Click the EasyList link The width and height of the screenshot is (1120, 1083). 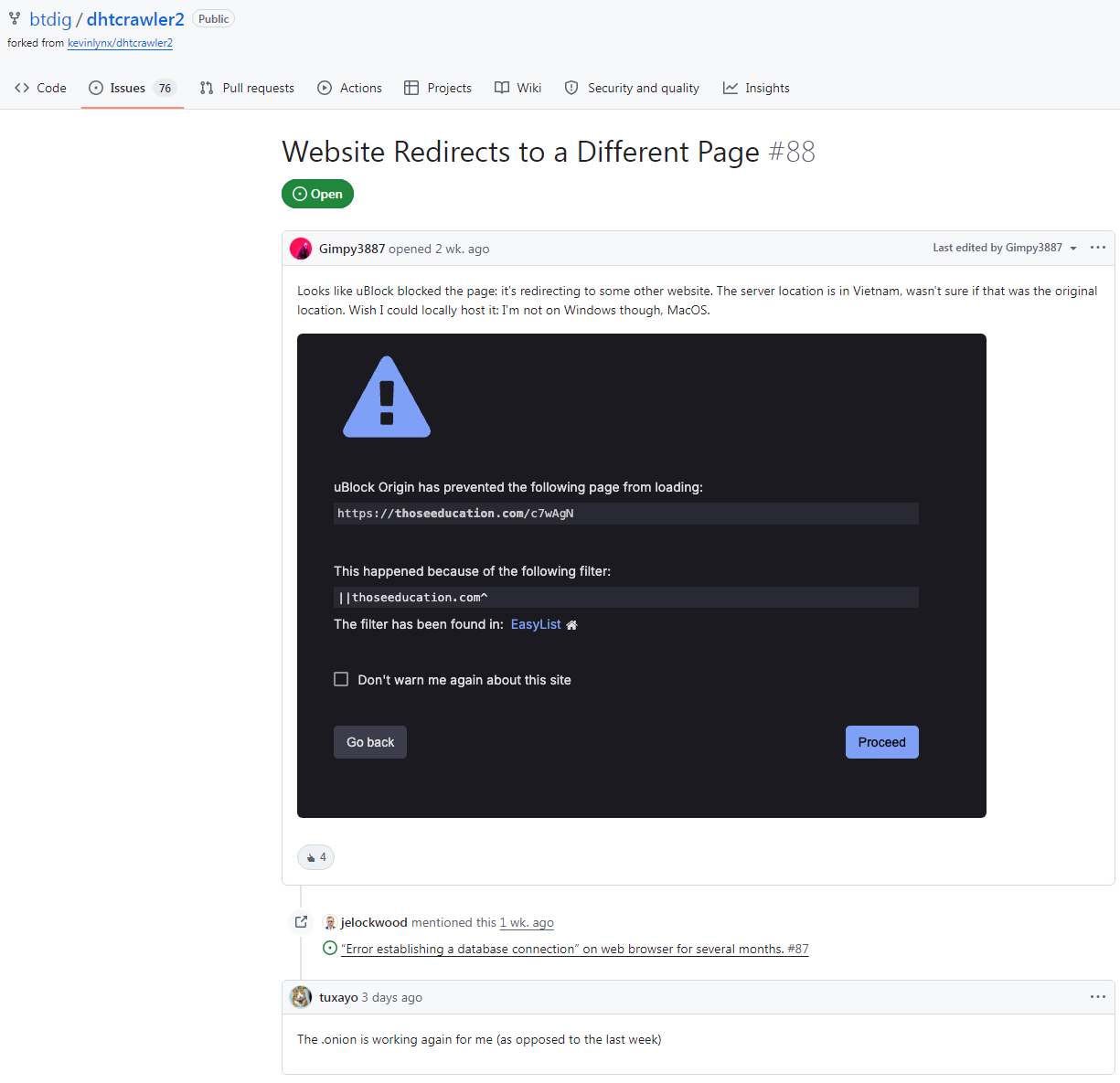[x=536, y=624]
